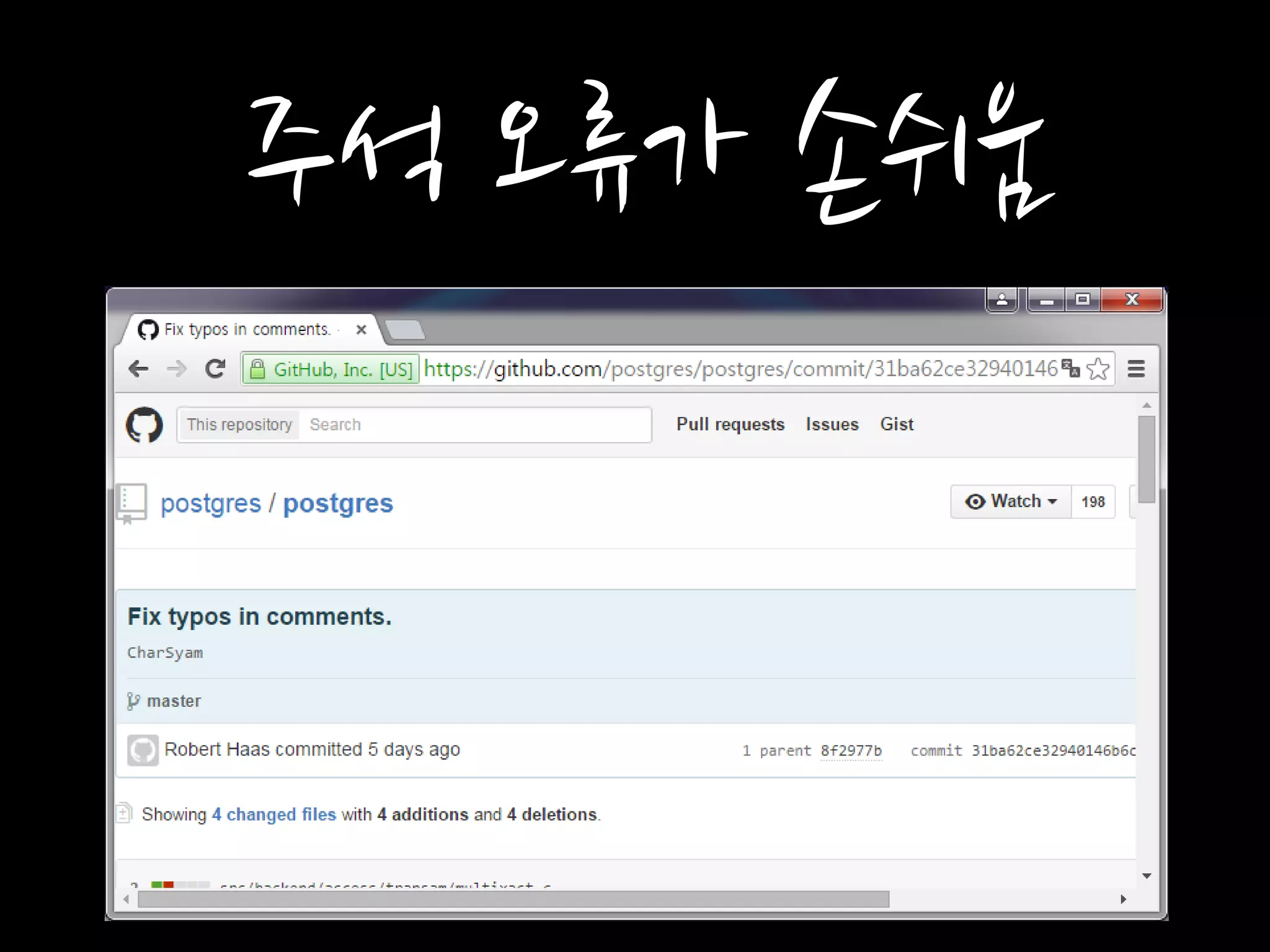Minimize the Chrome window
1270x952 pixels.
pyautogui.click(x=1047, y=300)
